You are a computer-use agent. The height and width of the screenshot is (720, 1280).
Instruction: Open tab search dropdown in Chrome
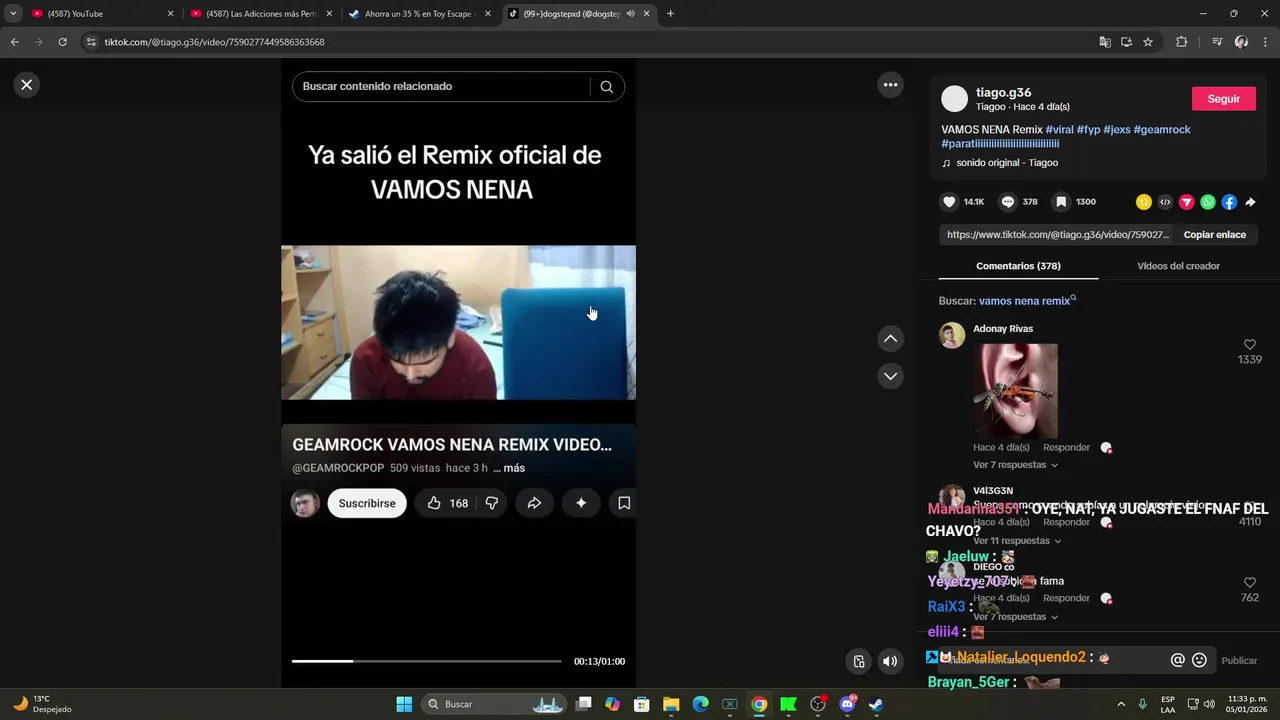(13, 14)
